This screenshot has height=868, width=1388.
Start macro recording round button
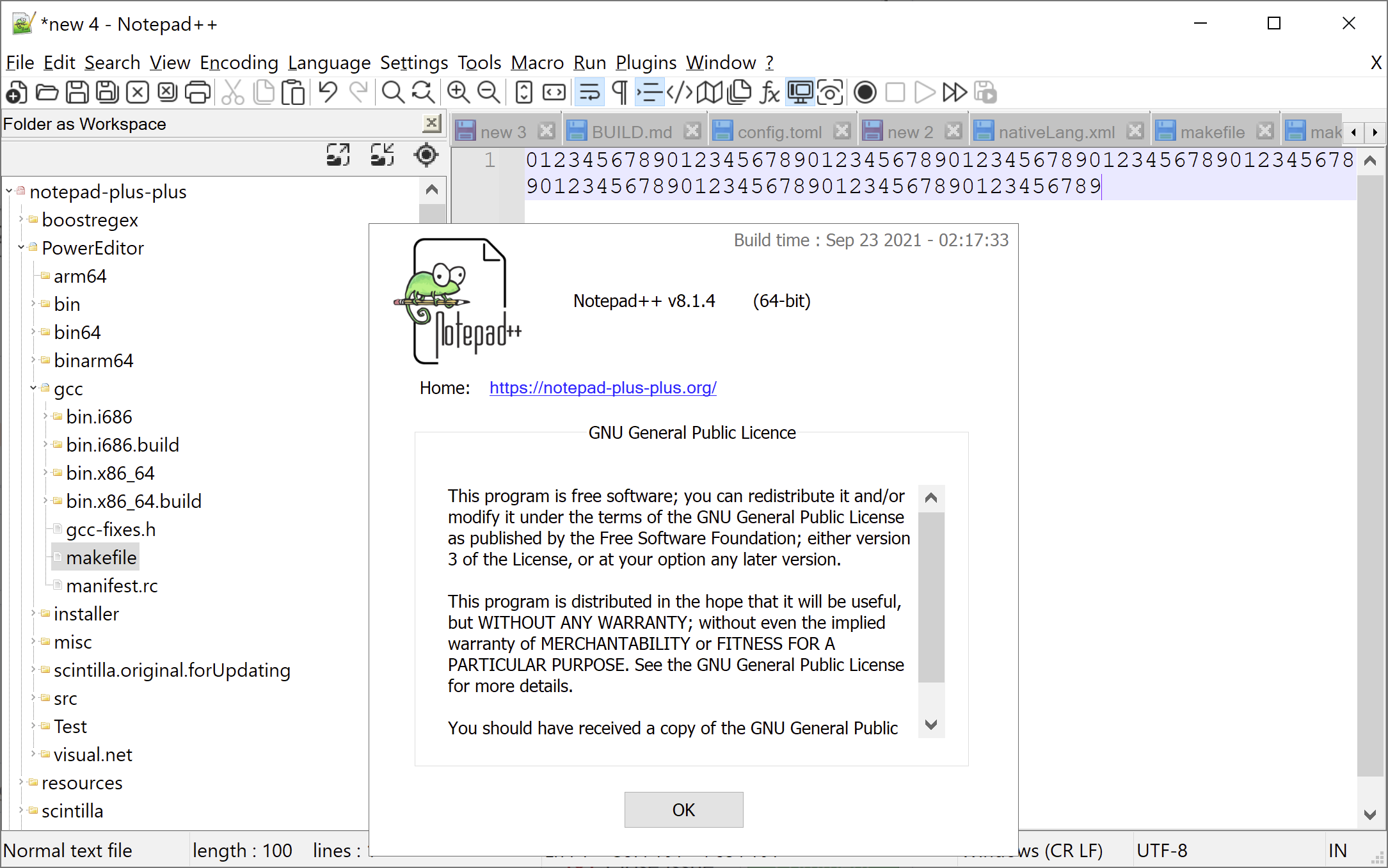(x=865, y=93)
